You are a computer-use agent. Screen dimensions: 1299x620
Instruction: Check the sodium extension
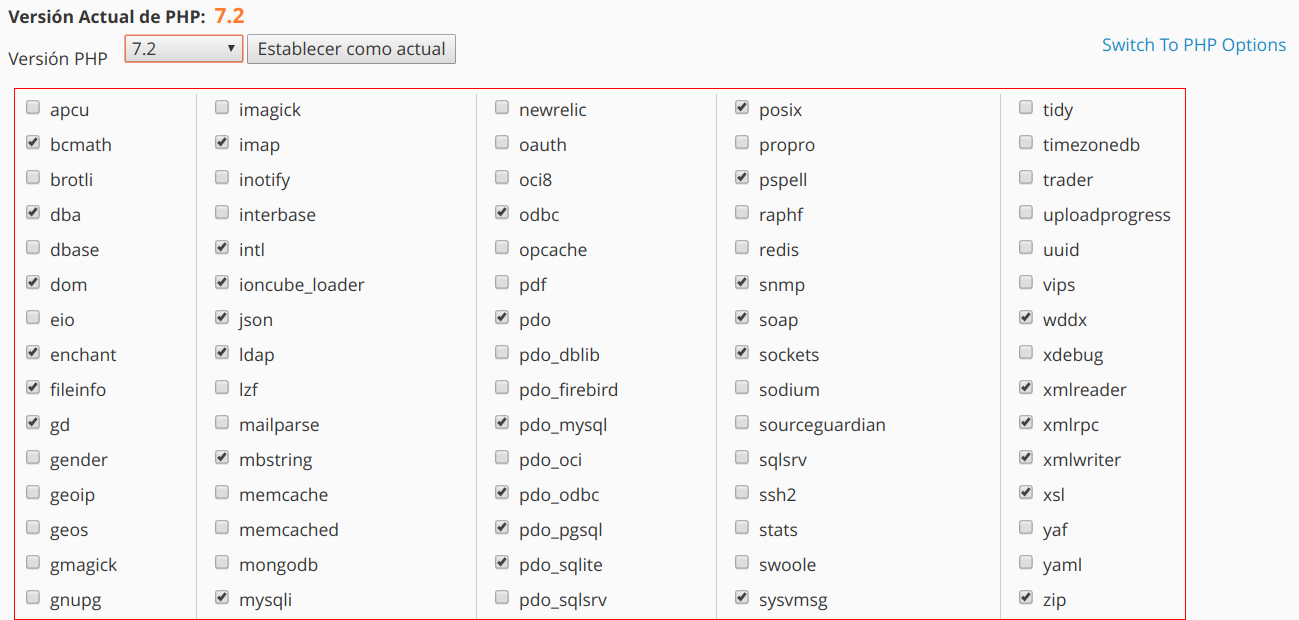[742, 388]
